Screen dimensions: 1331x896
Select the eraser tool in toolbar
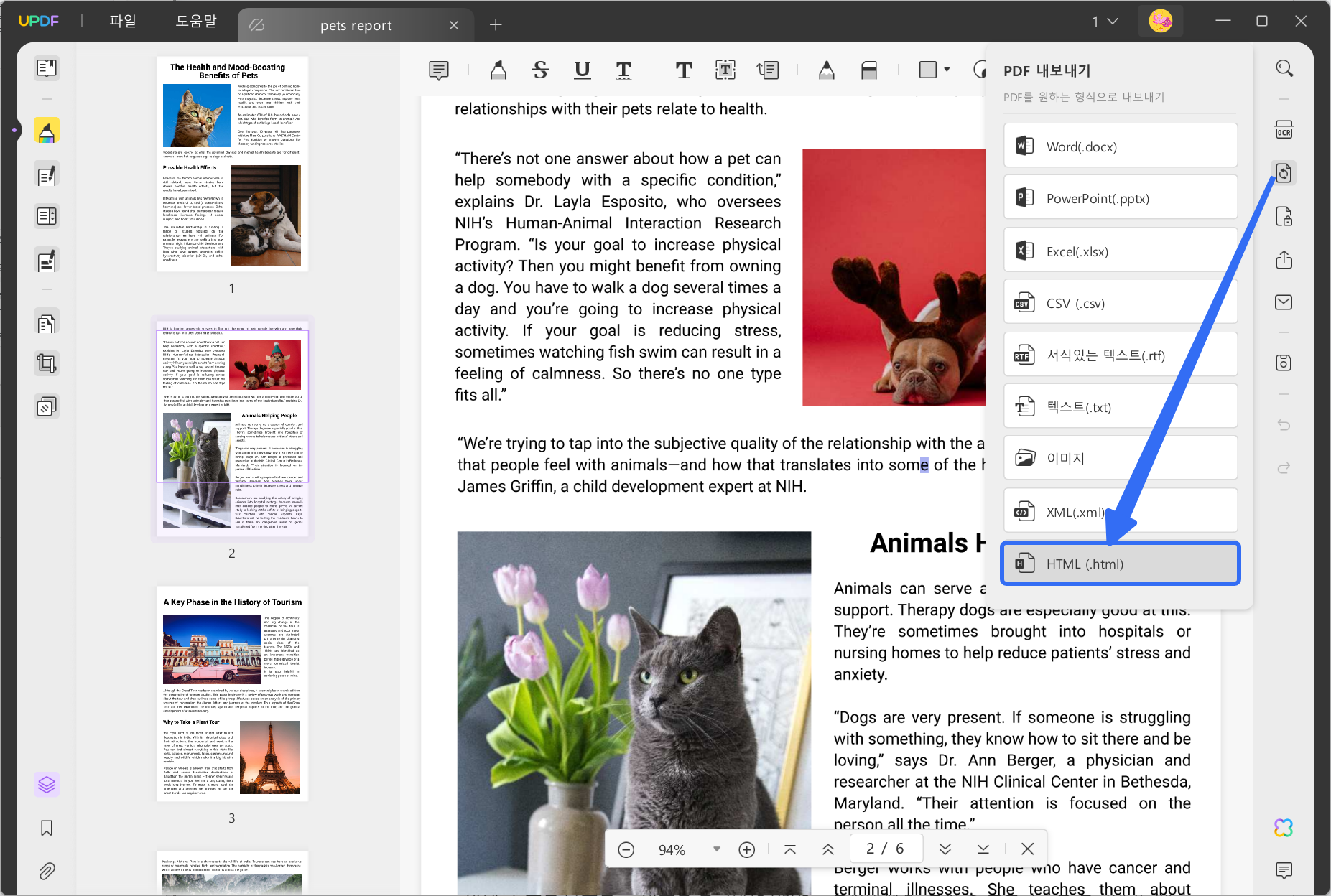pos(868,70)
